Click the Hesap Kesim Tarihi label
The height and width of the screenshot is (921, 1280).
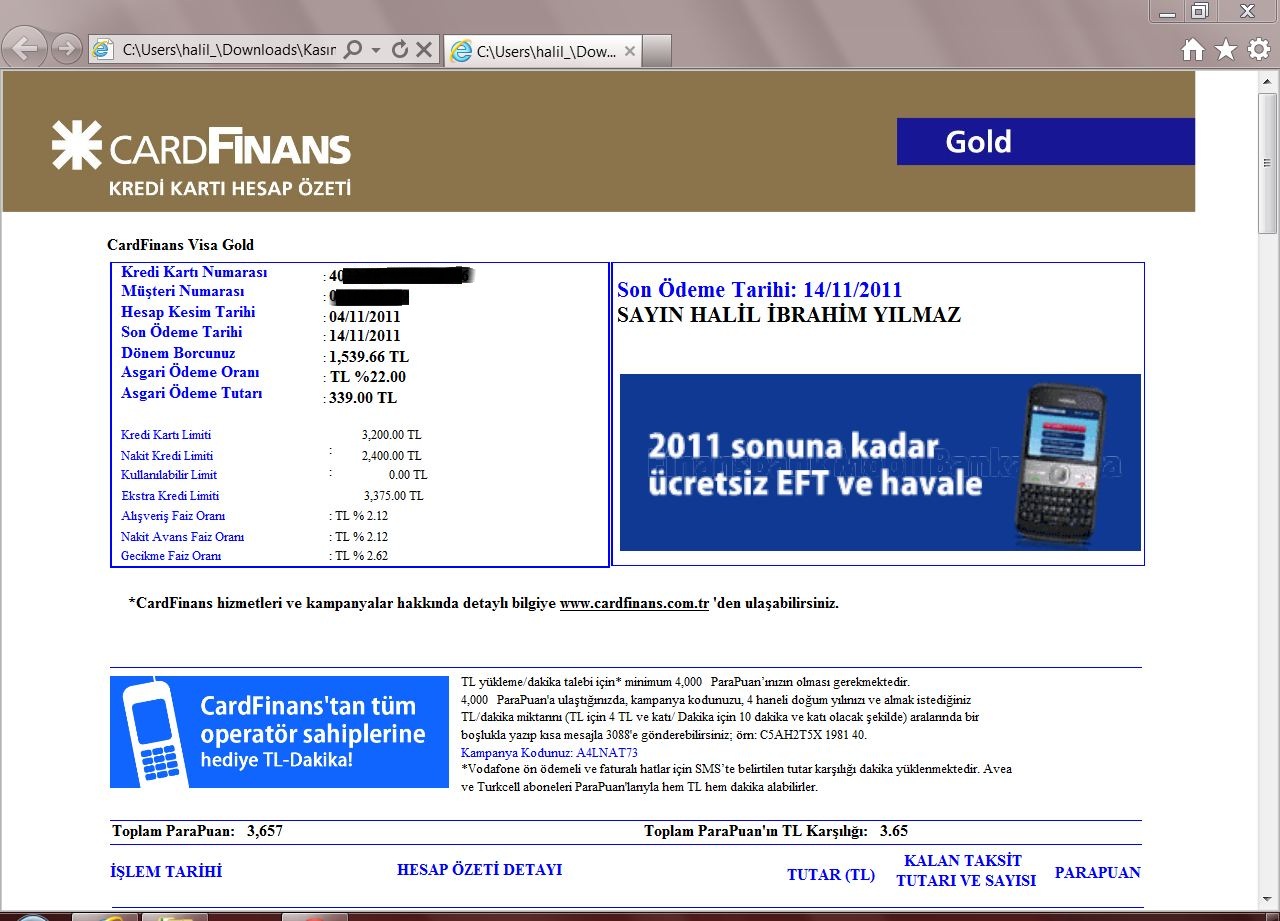pyautogui.click(x=188, y=312)
